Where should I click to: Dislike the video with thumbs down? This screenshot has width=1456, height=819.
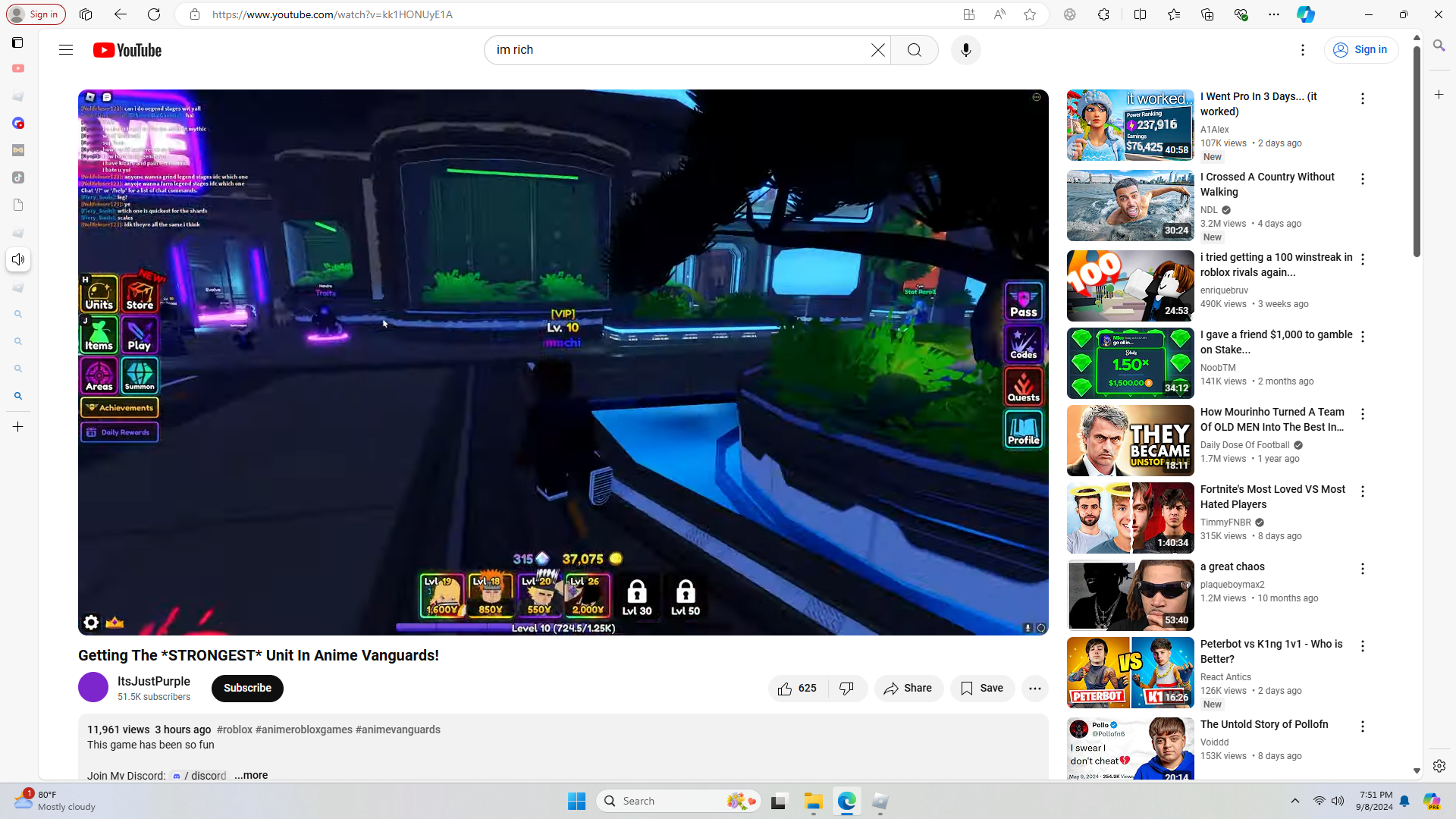[847, 689]
